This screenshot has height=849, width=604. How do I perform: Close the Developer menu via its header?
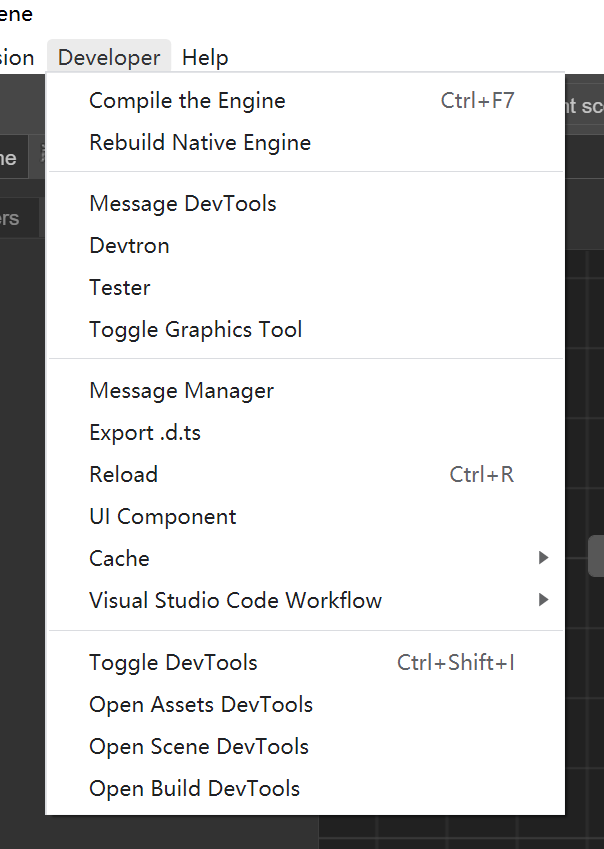pos(109,58)
